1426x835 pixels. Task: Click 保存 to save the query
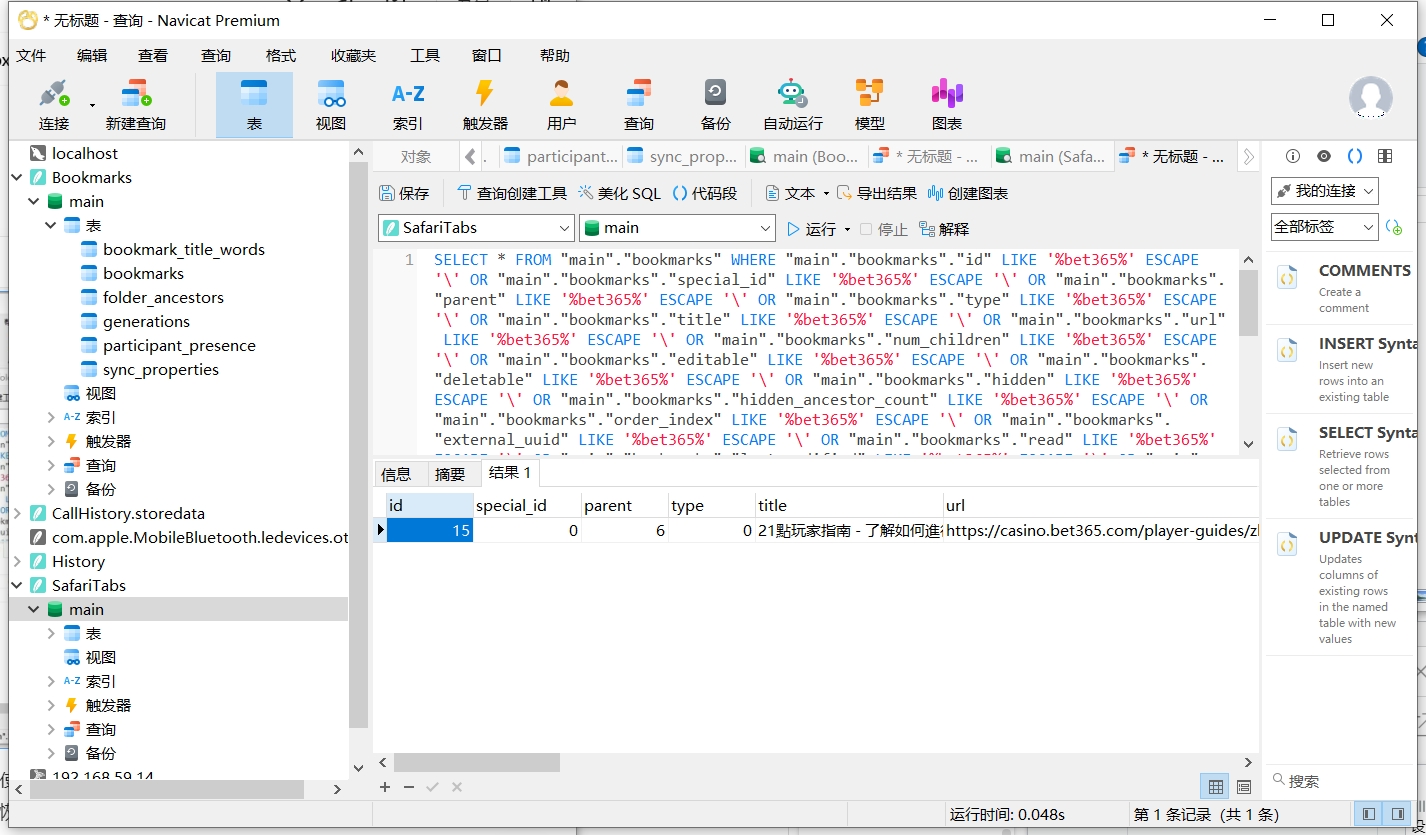tap(404, 193)
